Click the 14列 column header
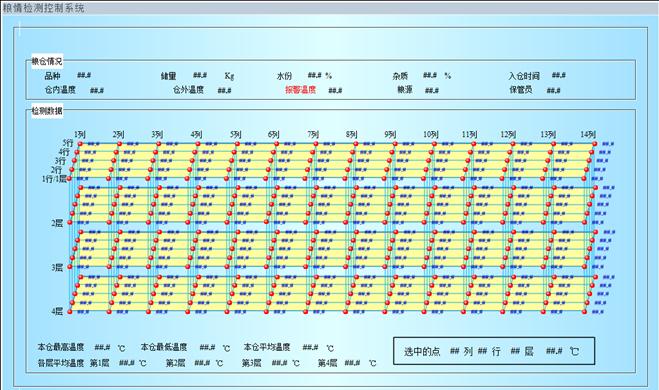Image resolution: width=659 pixels, height=390 pixels. pyautogui.click(x=588, y=134)
